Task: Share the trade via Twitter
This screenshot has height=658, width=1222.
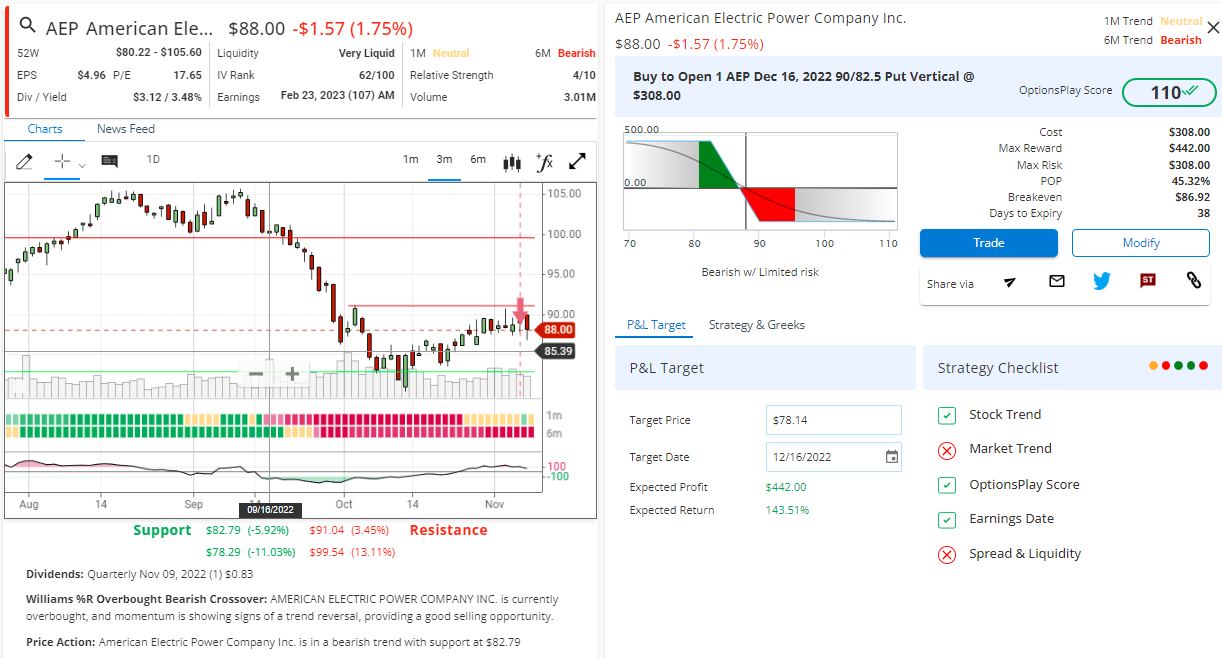Action: (x=1102, y=282)
